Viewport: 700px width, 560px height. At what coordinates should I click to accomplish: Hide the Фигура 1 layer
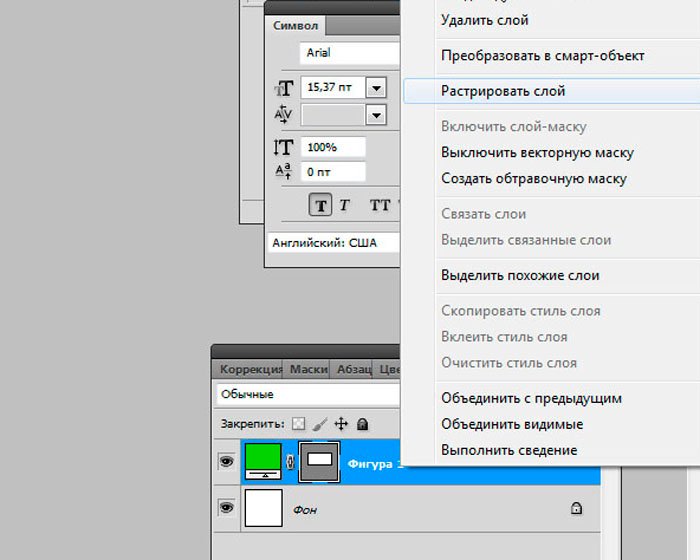coord(226,462)
